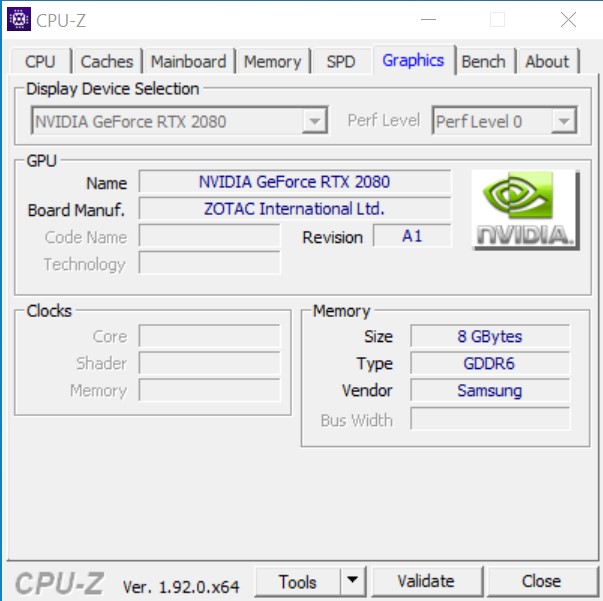
Task: Click the CPU-Z title bar text
Action: click(x=61, y=20)
